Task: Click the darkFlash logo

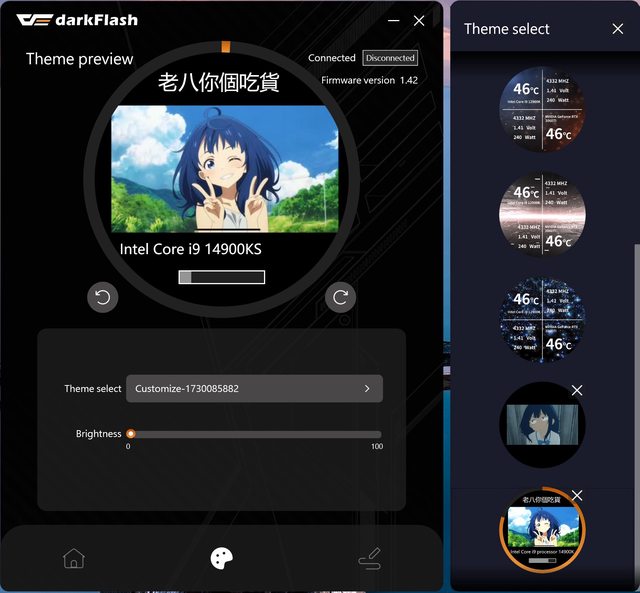Action: tap(82, 20)
